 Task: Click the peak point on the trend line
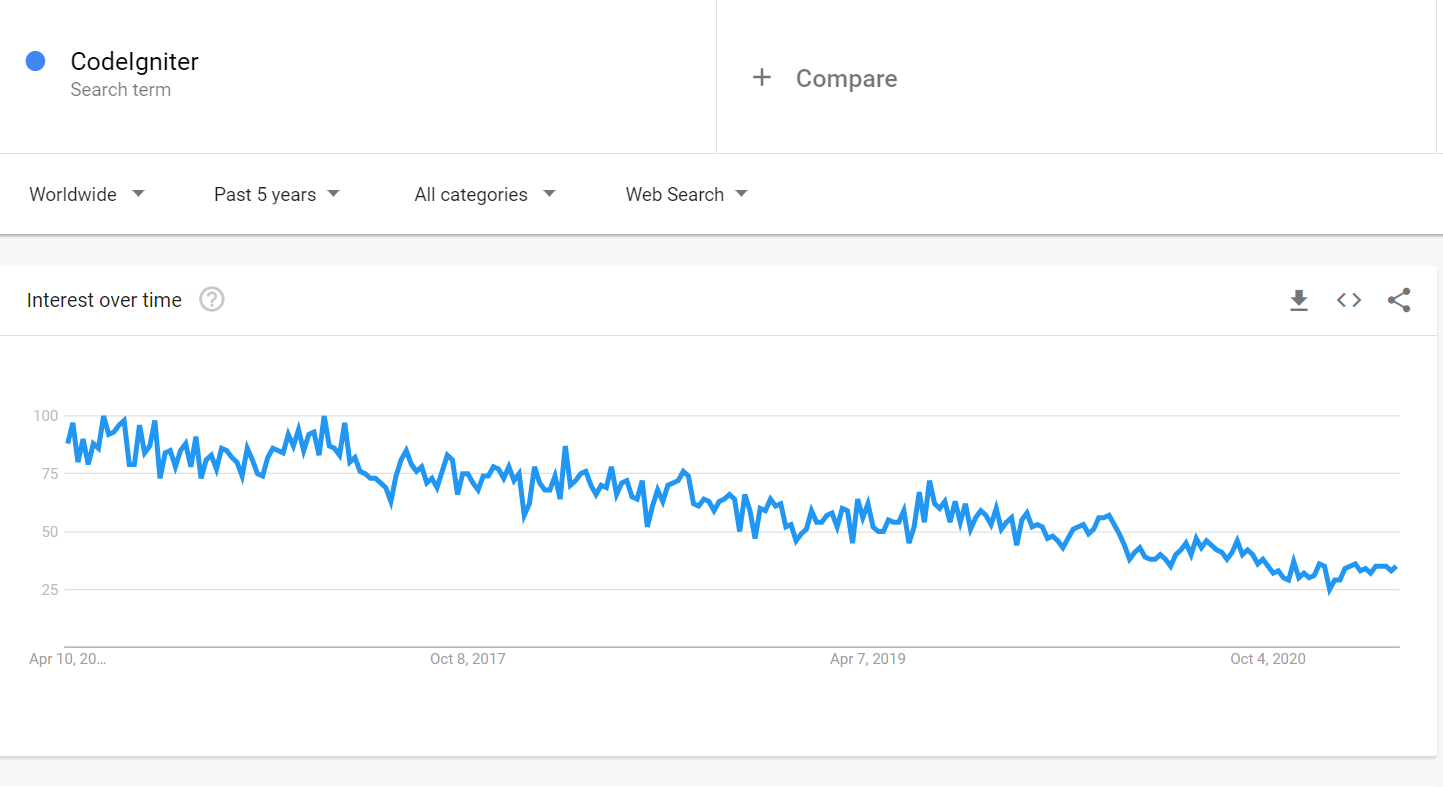pos(104,414)
